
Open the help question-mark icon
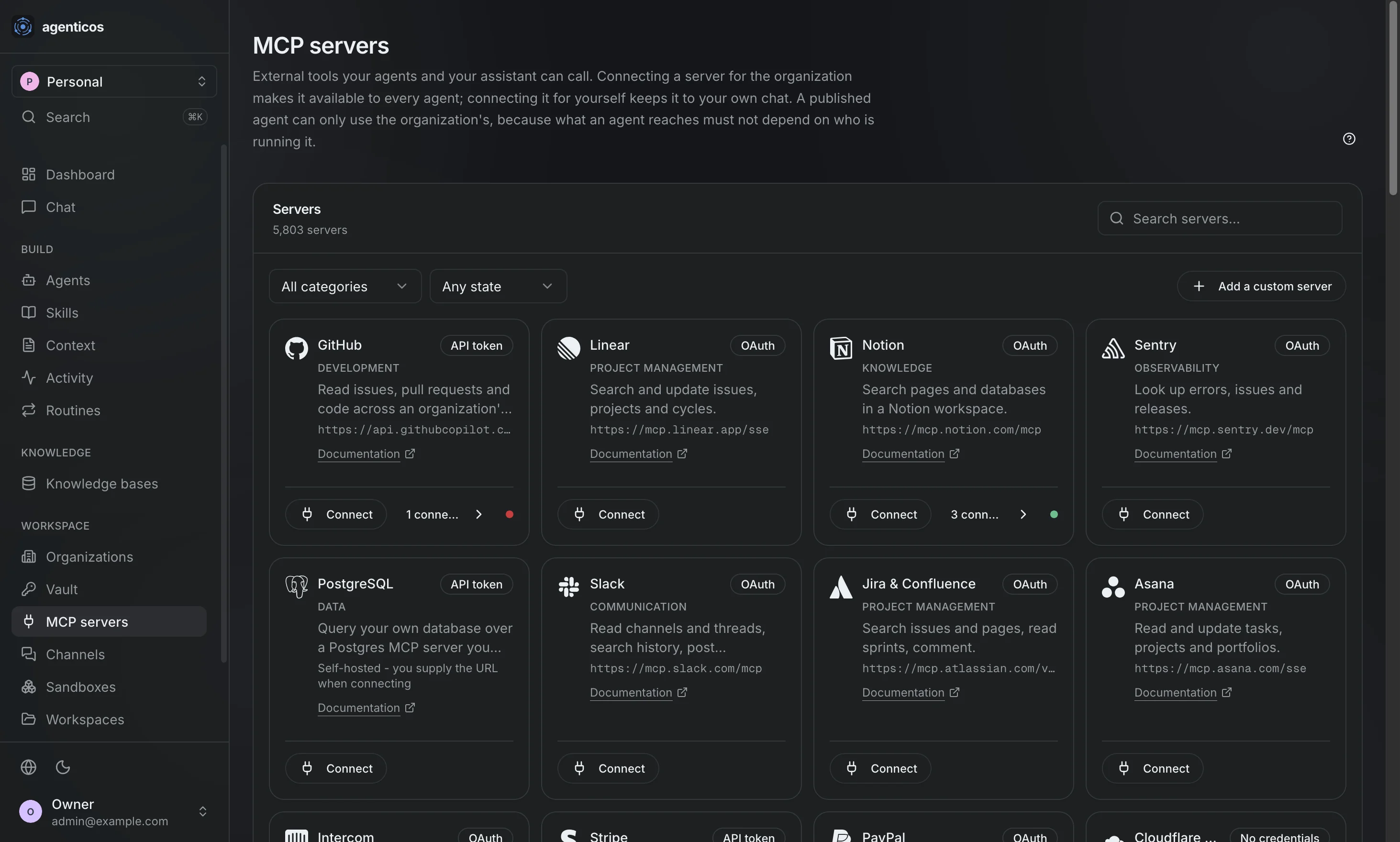click(x=1349, y=139)
